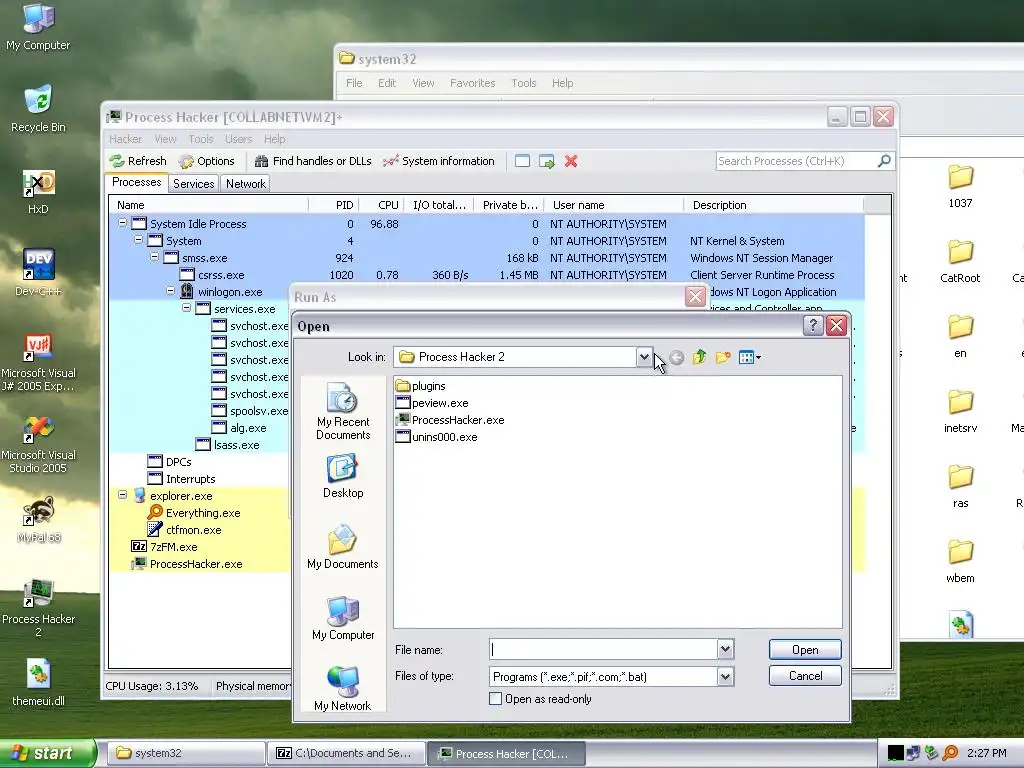This screenshot has height=768, width=1024.
Task: Click the Search Processes input field
Action: [x=797, y=161]
